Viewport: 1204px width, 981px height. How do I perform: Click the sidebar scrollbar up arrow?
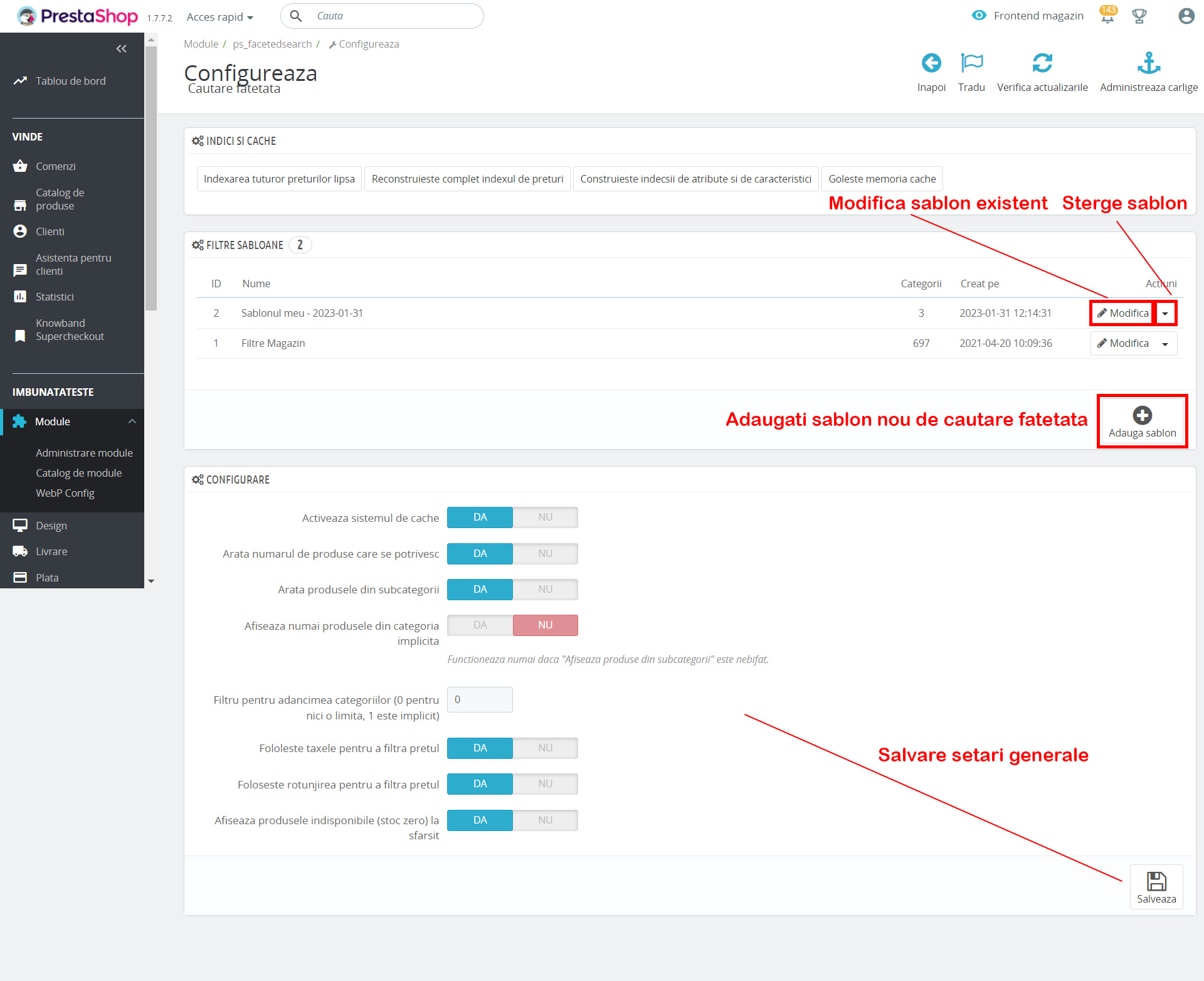point(150,40)
